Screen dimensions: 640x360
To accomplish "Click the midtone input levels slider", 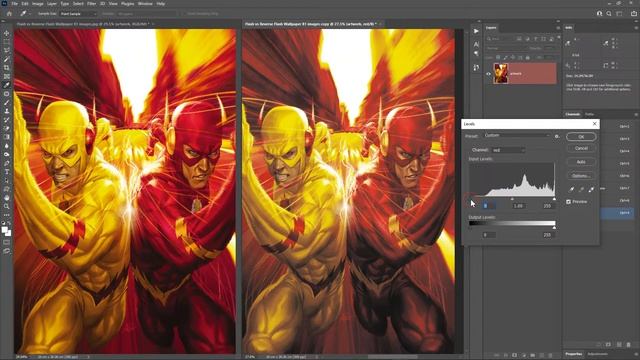I will (x=512, y=199).
